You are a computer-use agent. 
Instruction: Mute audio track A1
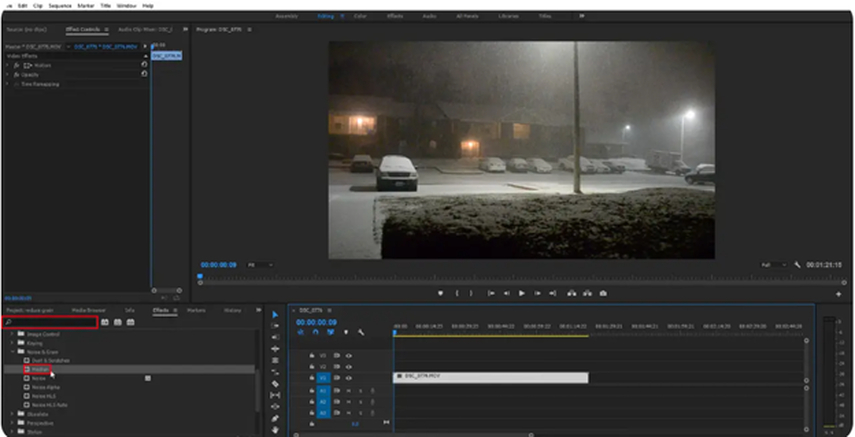point(349,390)
